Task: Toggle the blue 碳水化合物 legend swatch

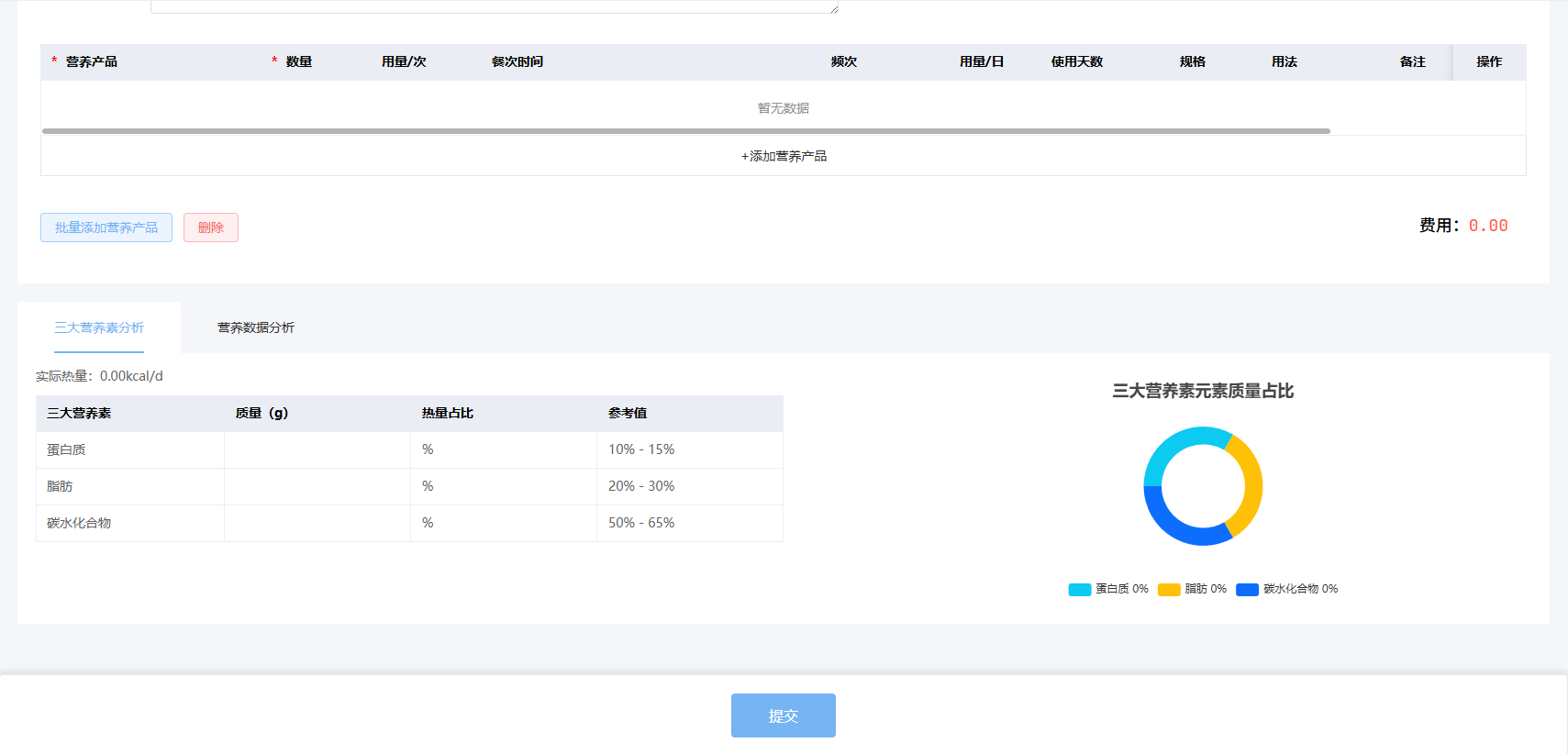Action: tap(1247, 589)
